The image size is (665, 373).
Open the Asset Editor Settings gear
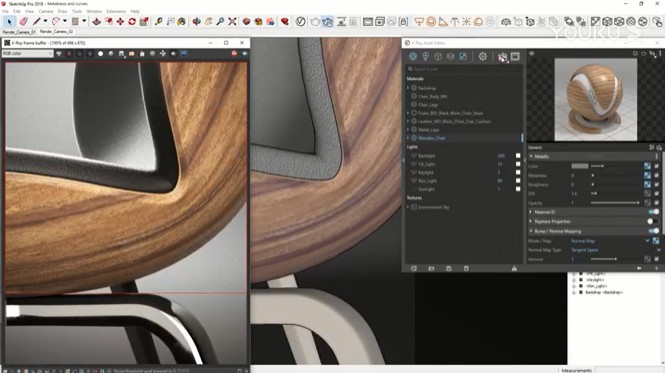pos(483,56)
